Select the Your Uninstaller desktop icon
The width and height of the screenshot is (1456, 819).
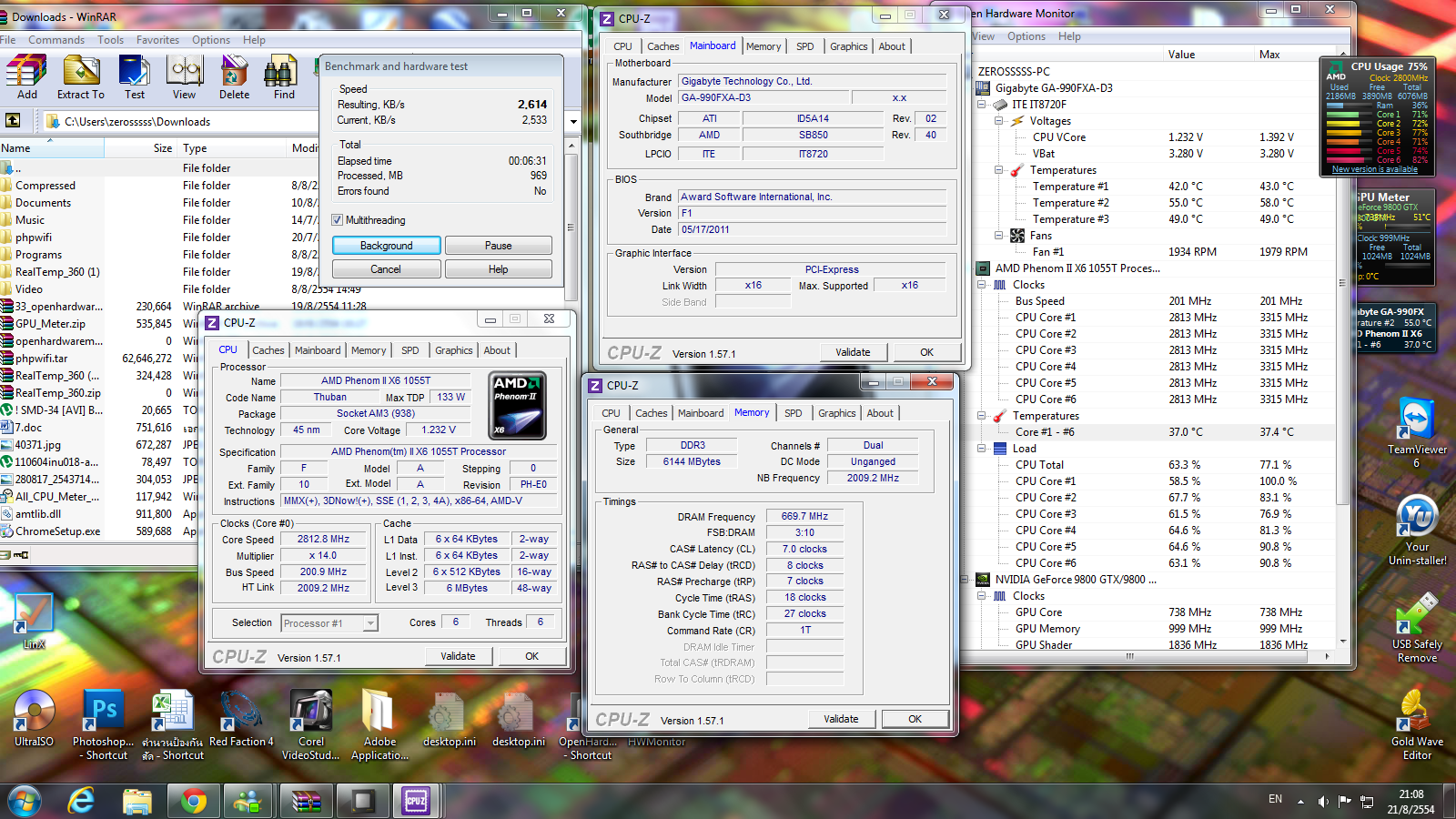pyautogui.click(x=1417, y=531)
